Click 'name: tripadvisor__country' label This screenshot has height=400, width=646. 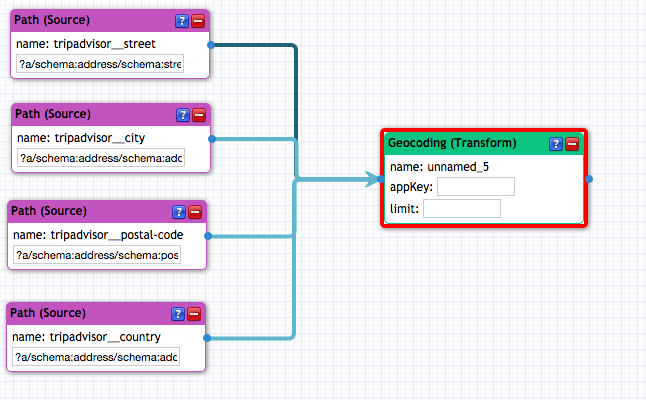click(86, 337)
